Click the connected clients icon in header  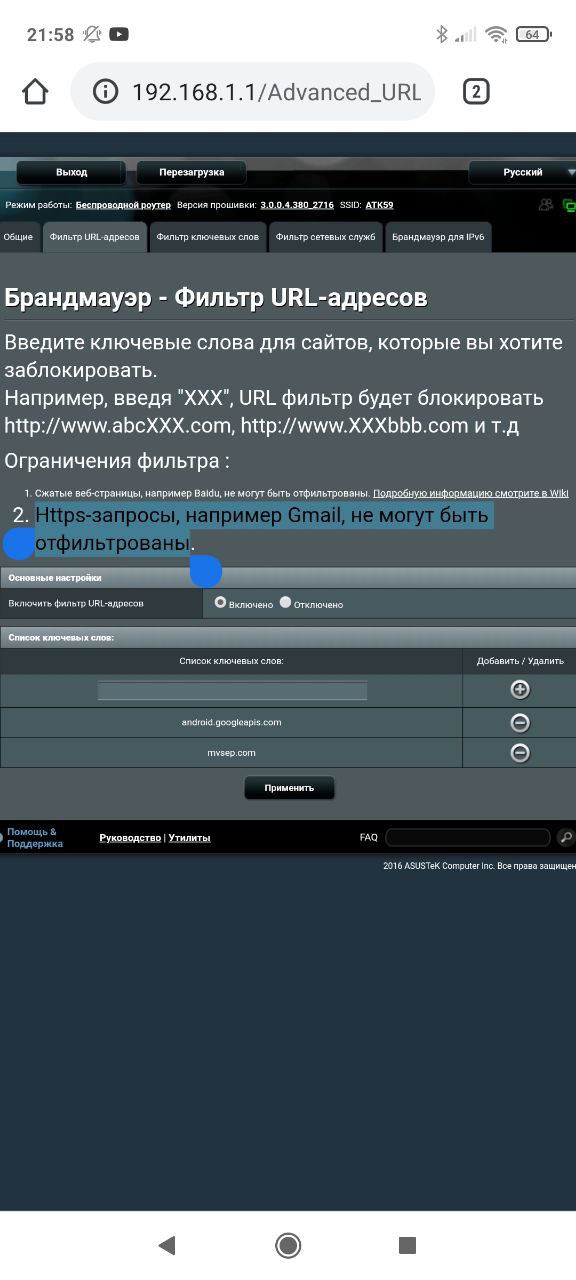point(546,205)
